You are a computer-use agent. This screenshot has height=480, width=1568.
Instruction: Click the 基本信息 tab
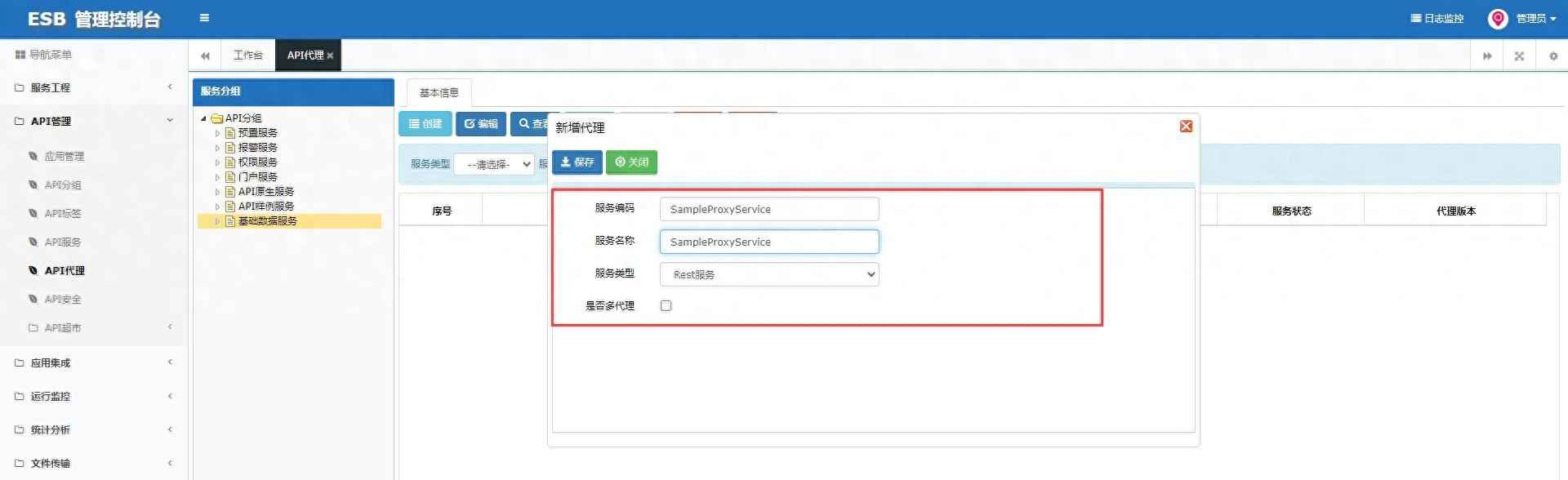[439, 92]
